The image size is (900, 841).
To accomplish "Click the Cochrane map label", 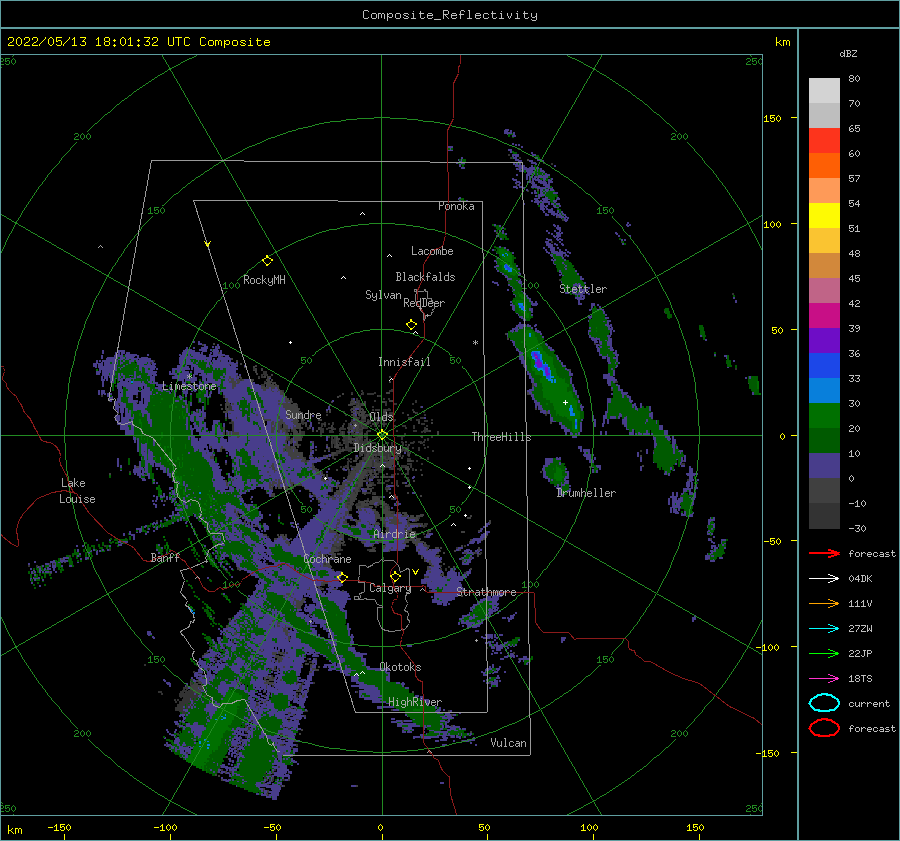I will (x=327, y=559).
